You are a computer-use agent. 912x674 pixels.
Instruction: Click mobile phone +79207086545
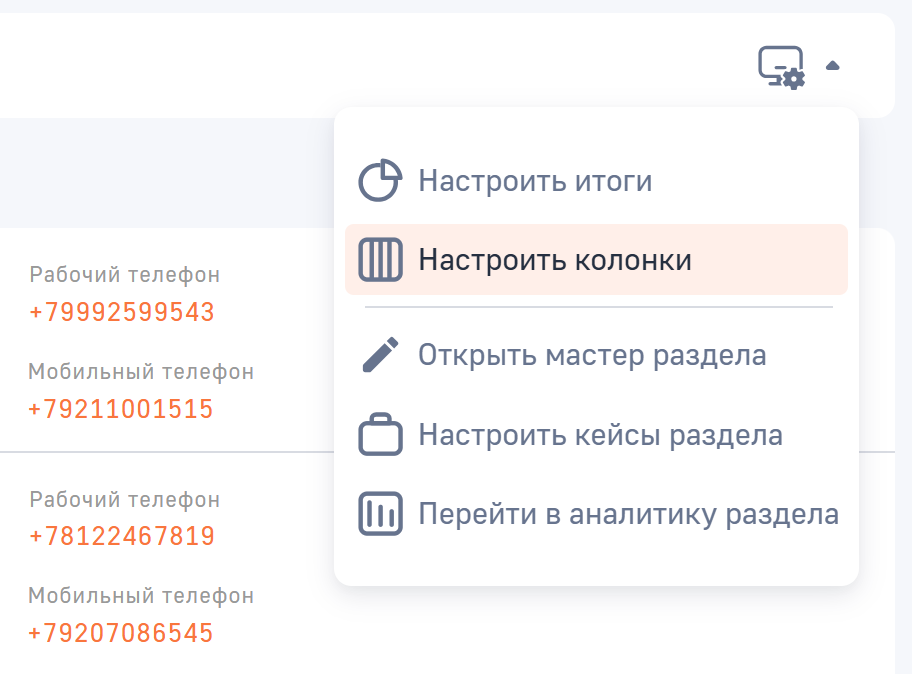coord(120,633)
